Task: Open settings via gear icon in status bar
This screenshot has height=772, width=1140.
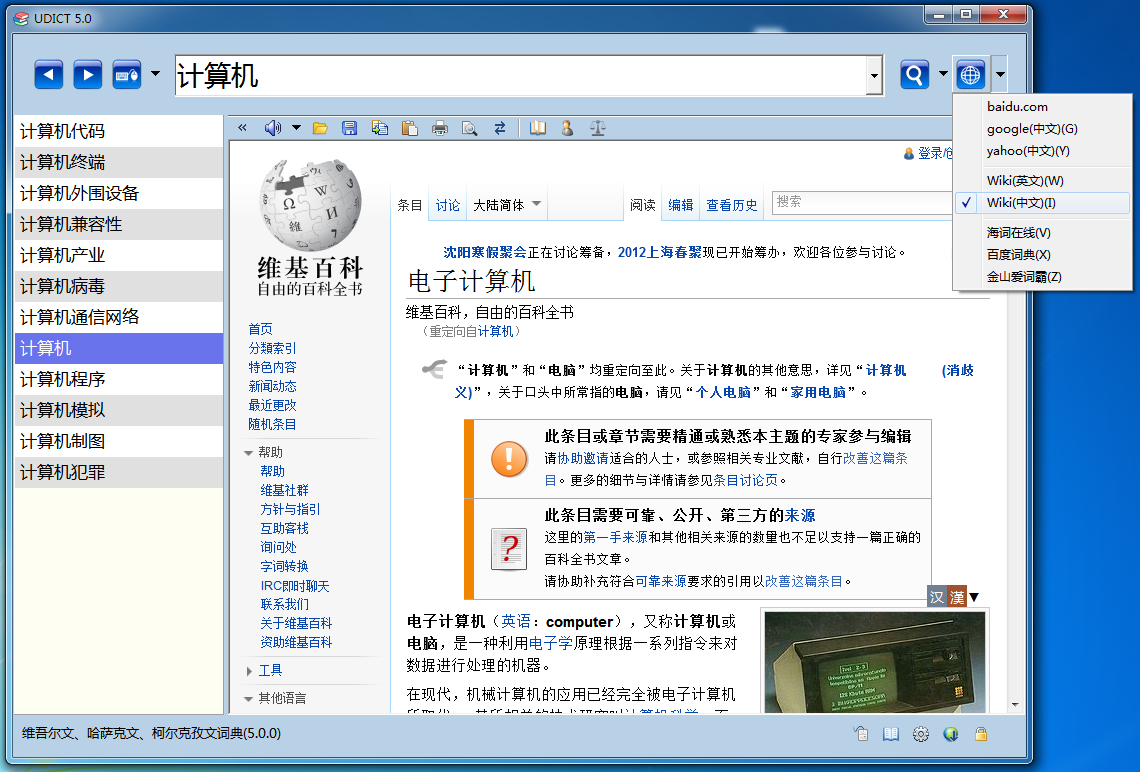Action: pos(921,734)
